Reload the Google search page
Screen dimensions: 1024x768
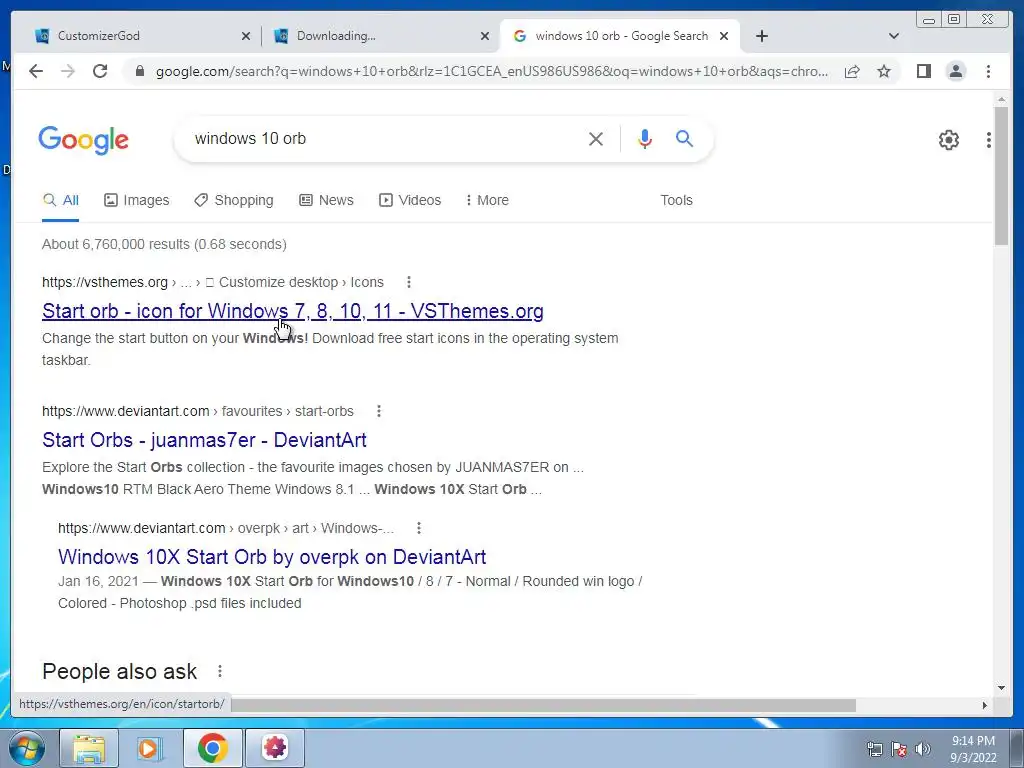pyautogui.click(x=100, y=71)
